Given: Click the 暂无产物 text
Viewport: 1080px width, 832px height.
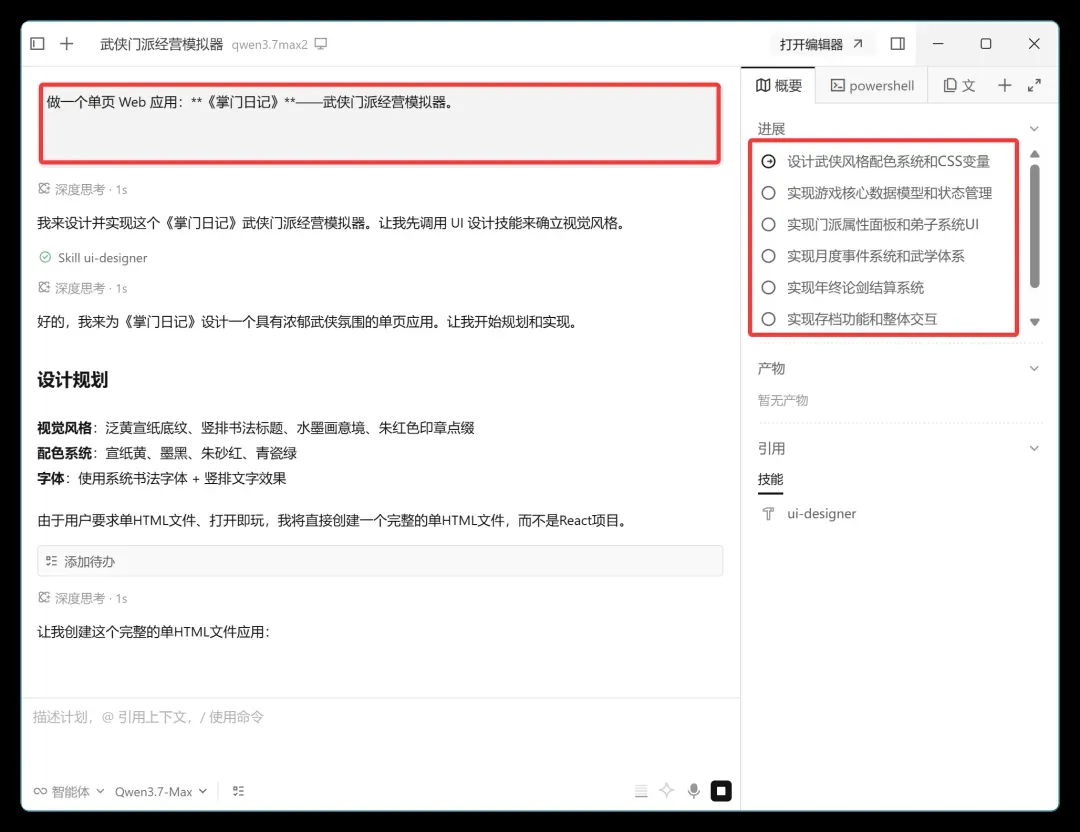Looking at the screenshot, I should [783, 400].
